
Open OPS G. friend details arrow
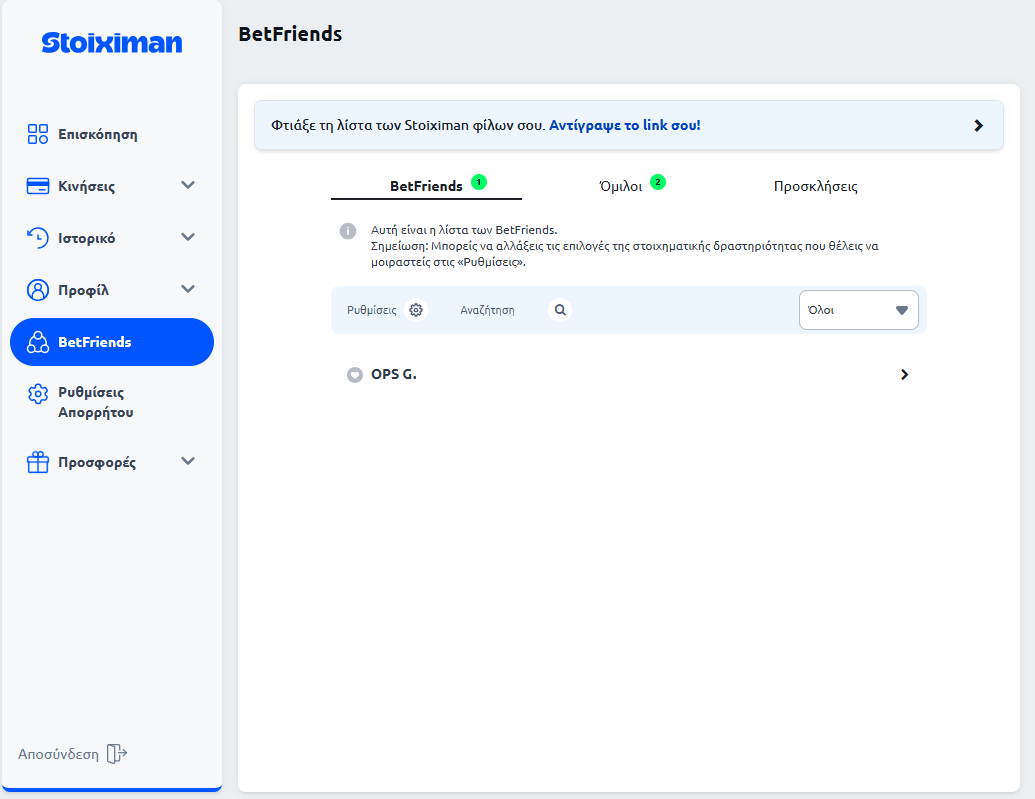coord(904,375)
